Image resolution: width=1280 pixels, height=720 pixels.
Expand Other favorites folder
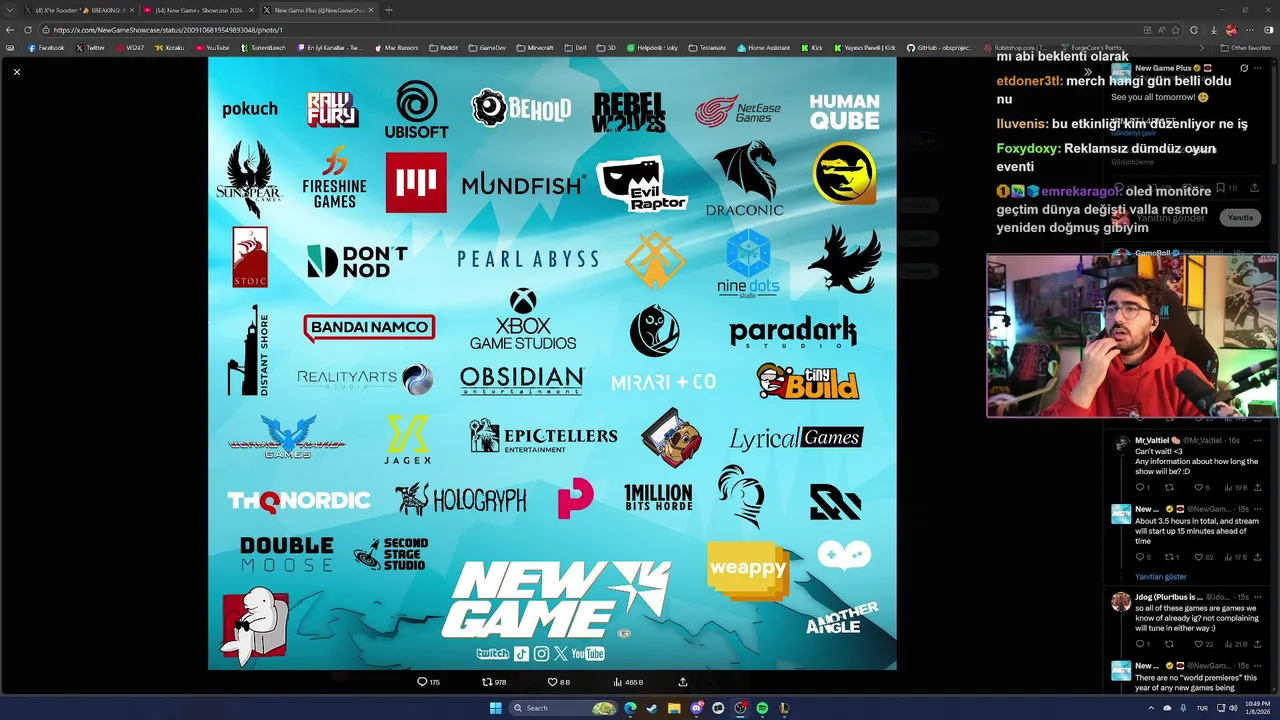click(x=1247, y=48)
